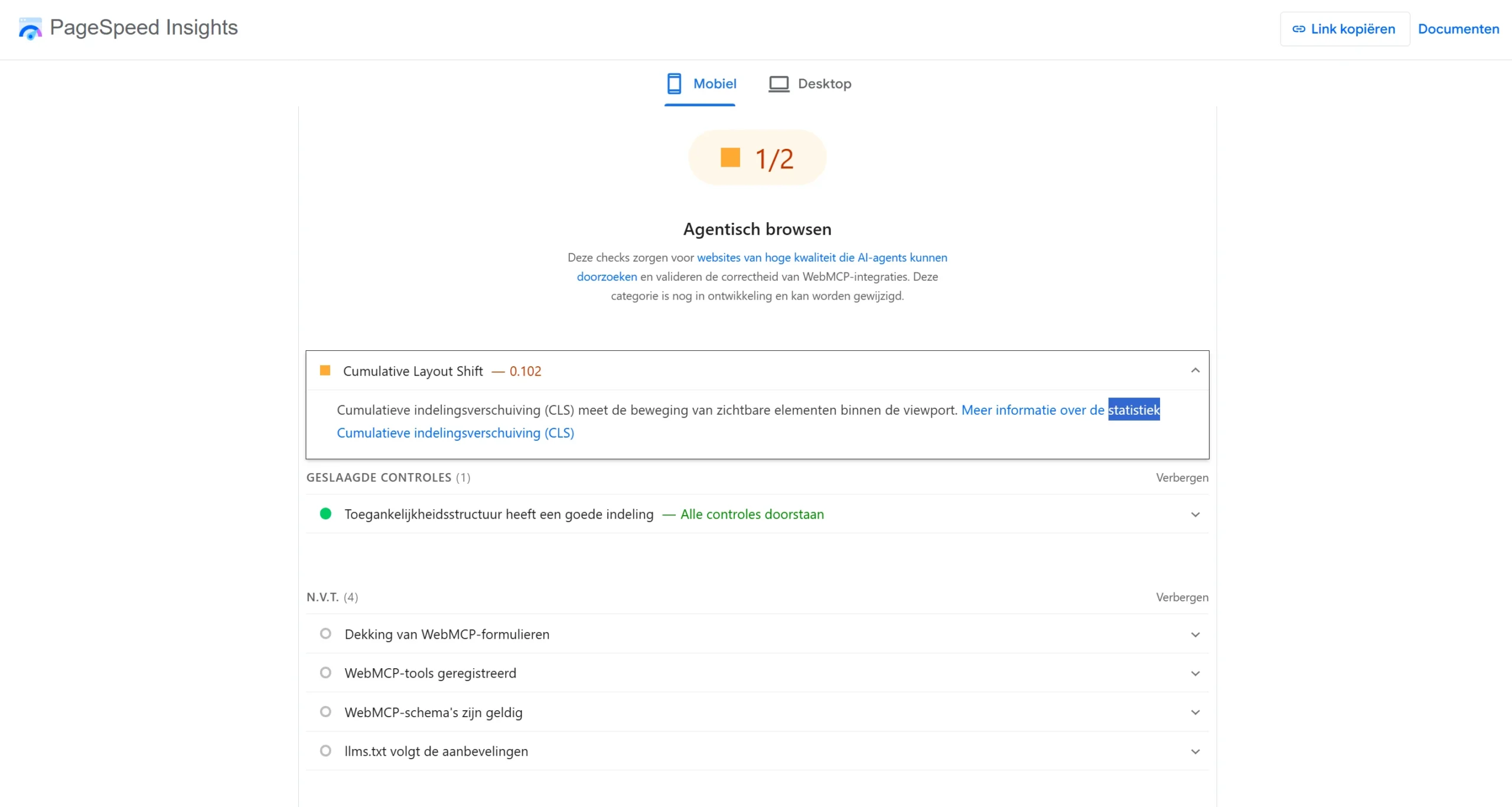Click the Toegankelijkheidsstructuur heeft een goede indeling row
The image size is (1512, 807).
click(x=757, y=514)
